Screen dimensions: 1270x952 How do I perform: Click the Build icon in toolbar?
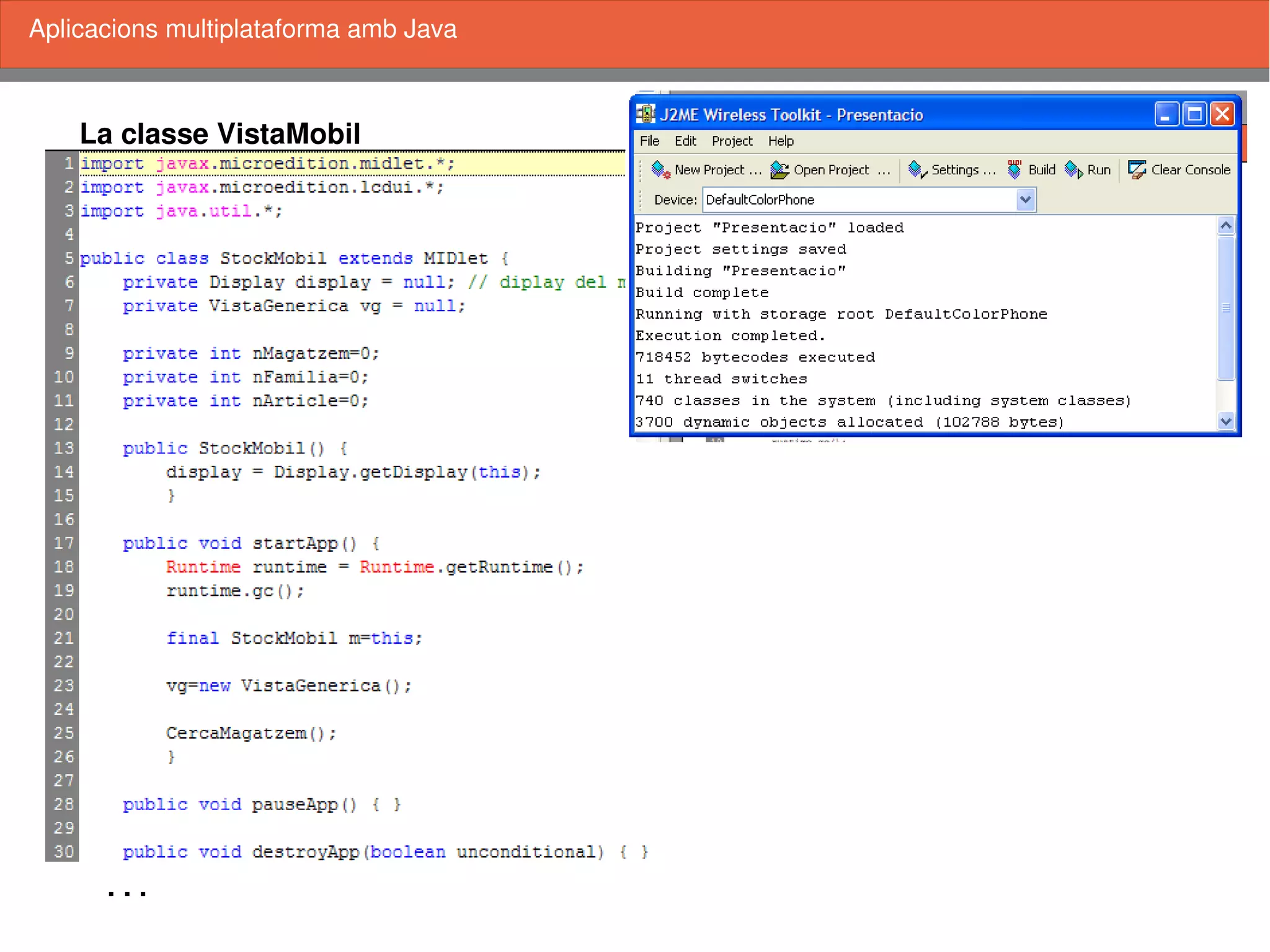pyautogui.click(x=1015, y=169)
